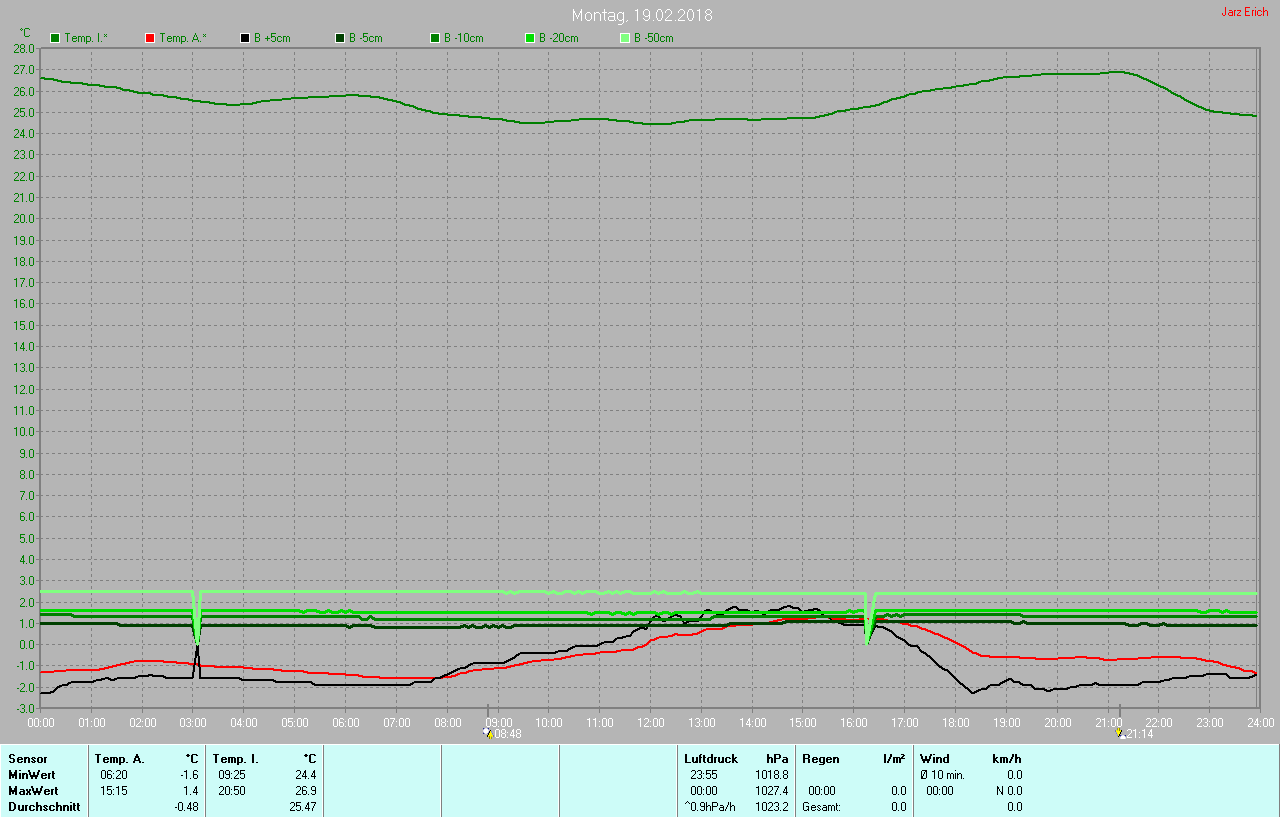Click the black B +5cm legend swatch
The height and width of the screenshot is (817, 1280).
[245, 38]
